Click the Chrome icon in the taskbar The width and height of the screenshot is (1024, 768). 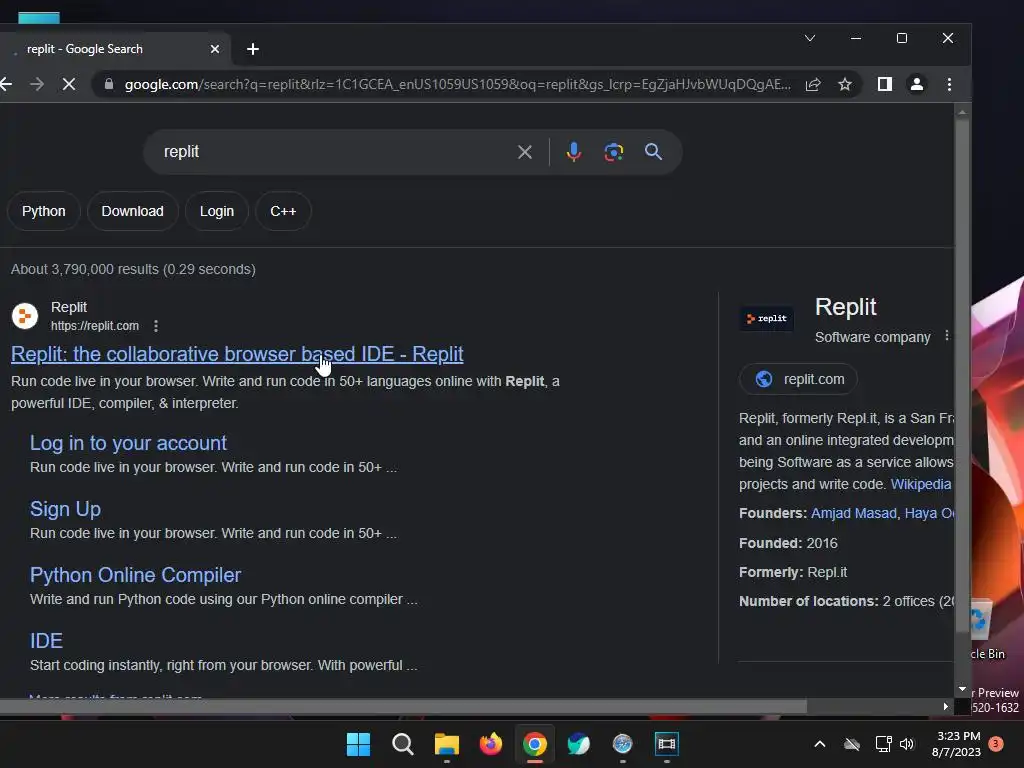[x=534, y=744]
